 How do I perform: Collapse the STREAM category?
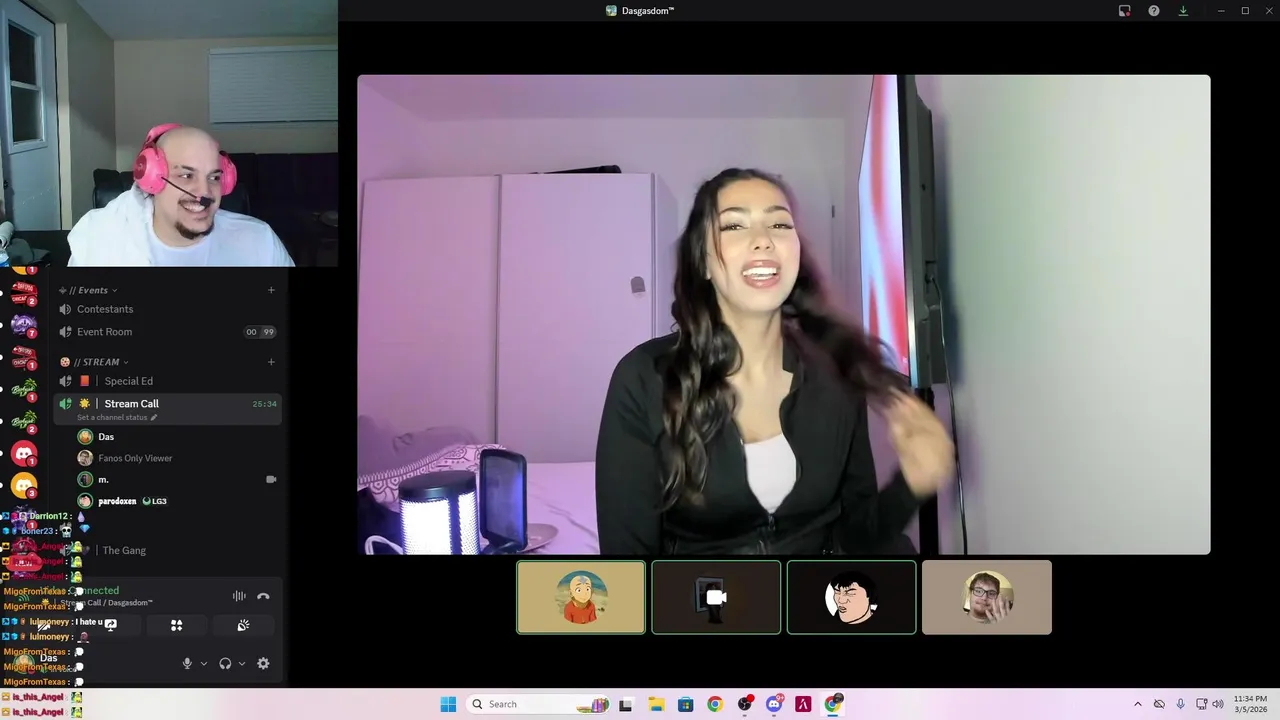94,362
